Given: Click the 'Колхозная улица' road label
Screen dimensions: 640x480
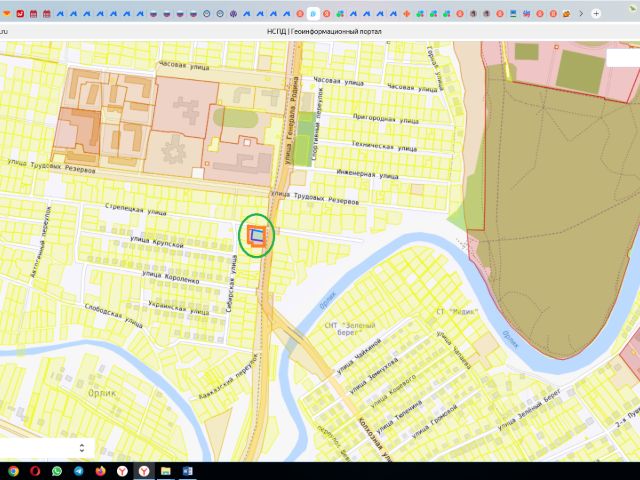Looking at the screenshot, I should (376, 440).
